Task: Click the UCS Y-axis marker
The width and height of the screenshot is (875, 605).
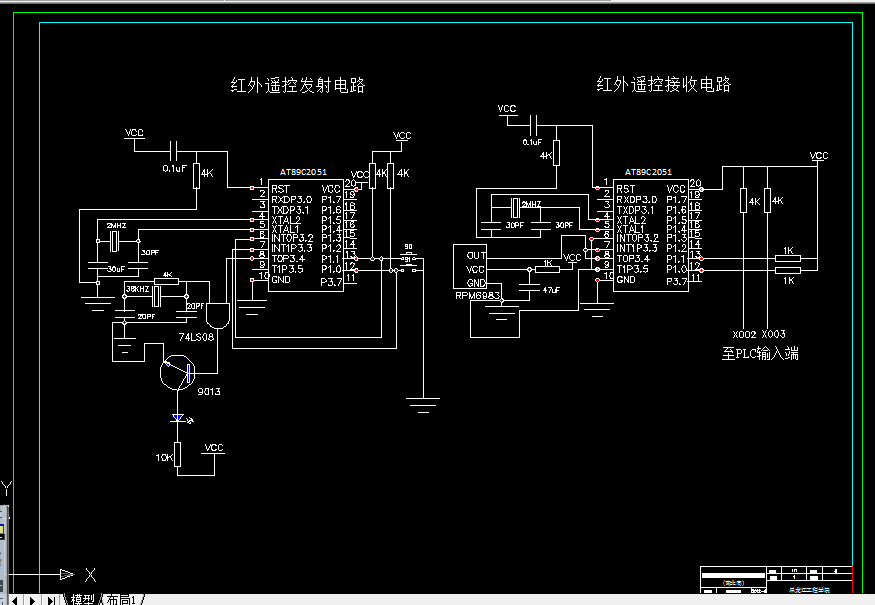Action: point(6,488)
